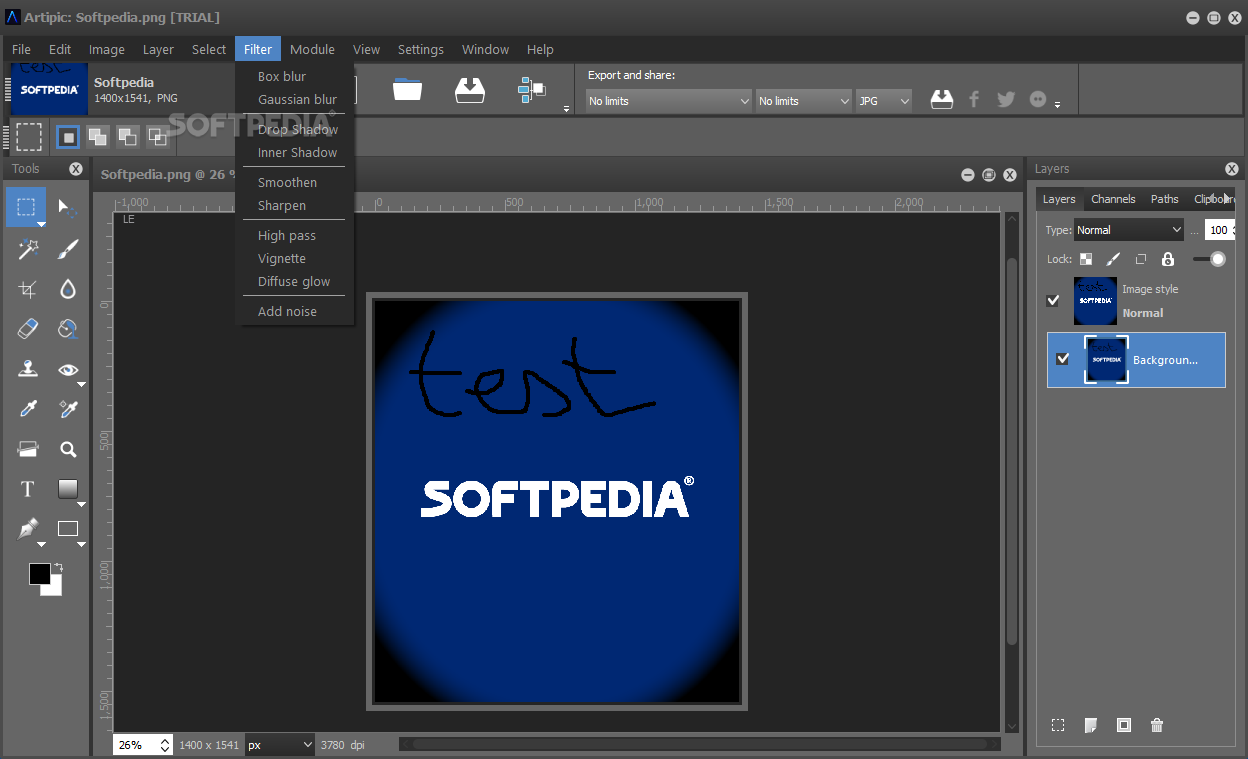Open the JPG format dropdown
The image size is (1248, 759).
[884, 101]
